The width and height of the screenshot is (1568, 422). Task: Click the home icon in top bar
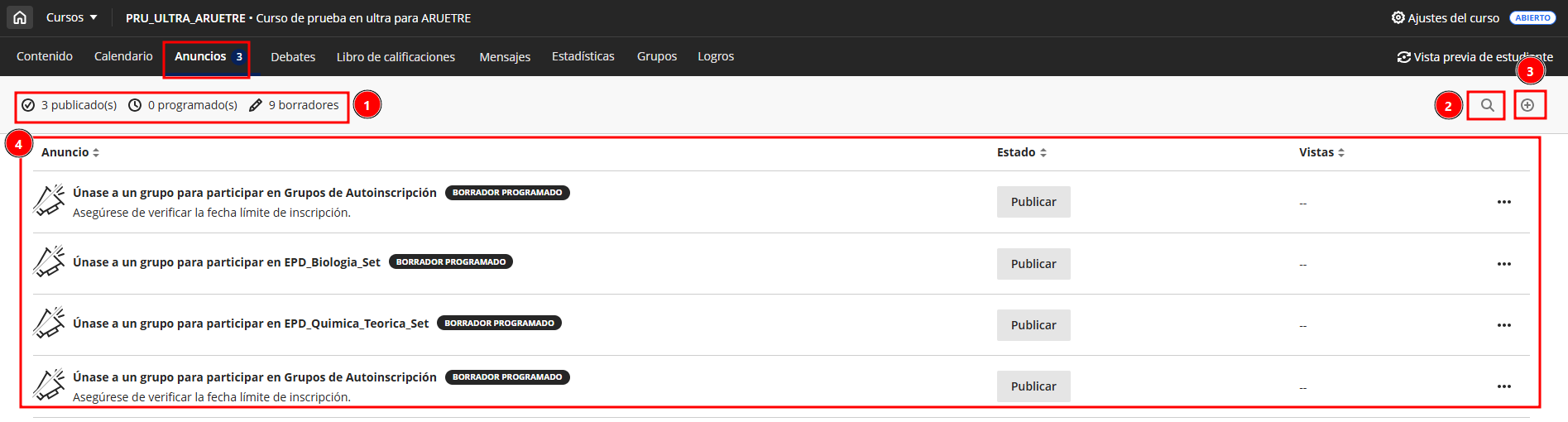click(20, 17)
